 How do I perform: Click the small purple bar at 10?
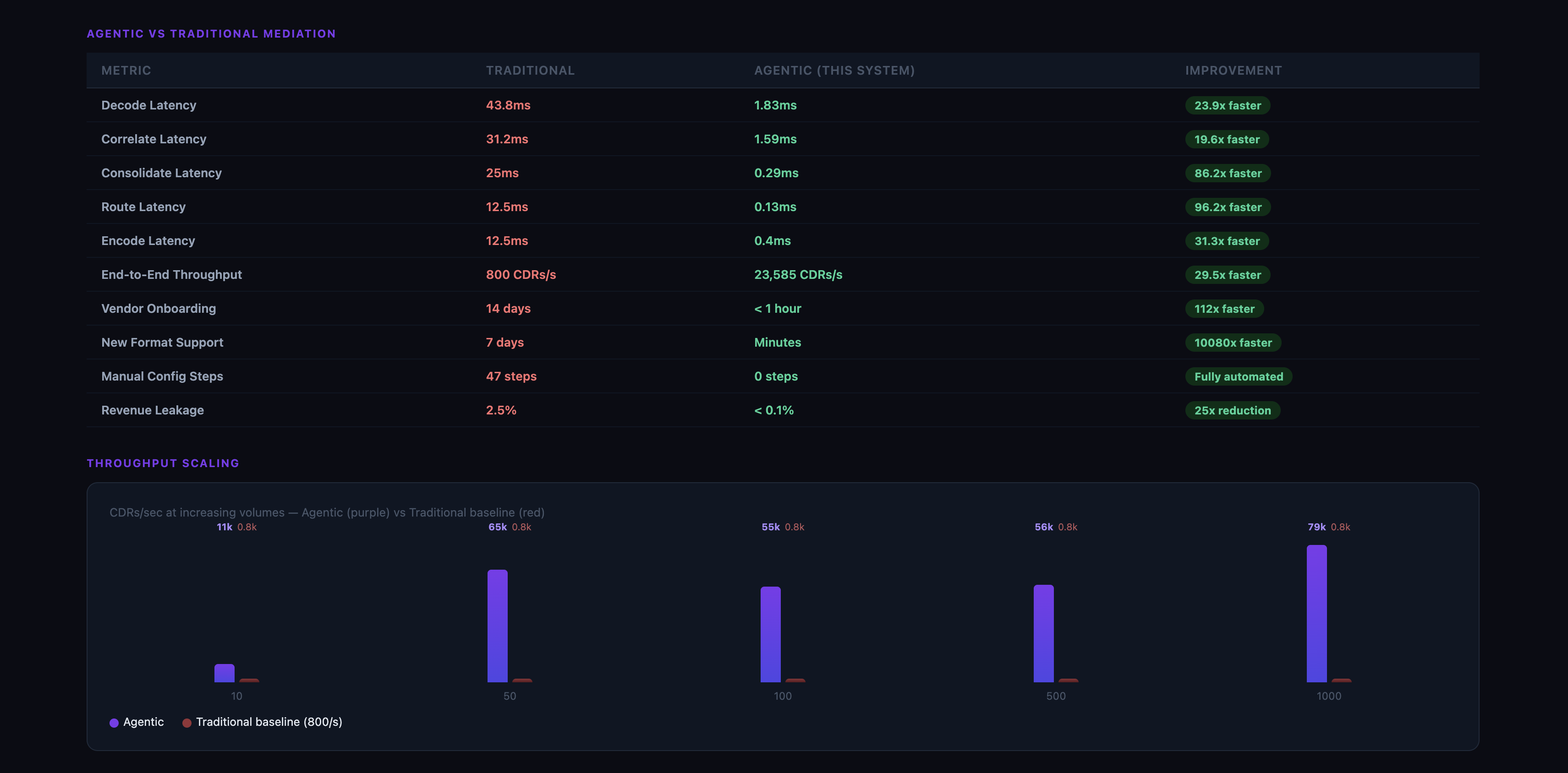[x=224, y=673]
